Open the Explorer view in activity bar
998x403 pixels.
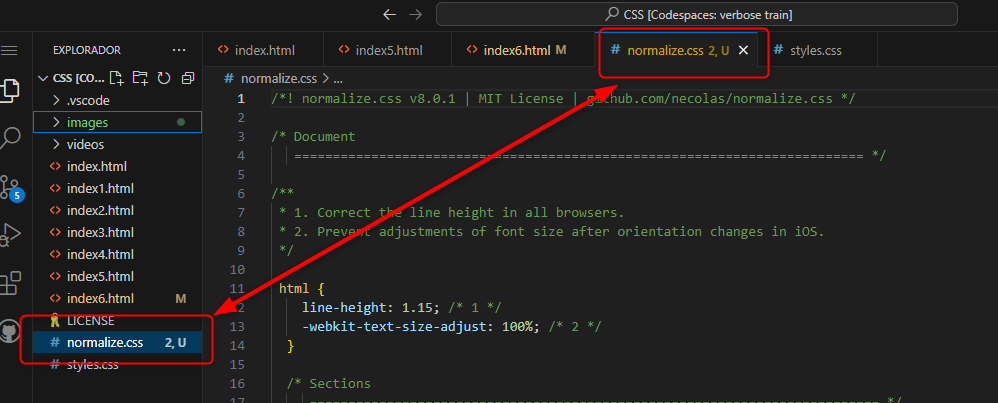click(10, 91)
